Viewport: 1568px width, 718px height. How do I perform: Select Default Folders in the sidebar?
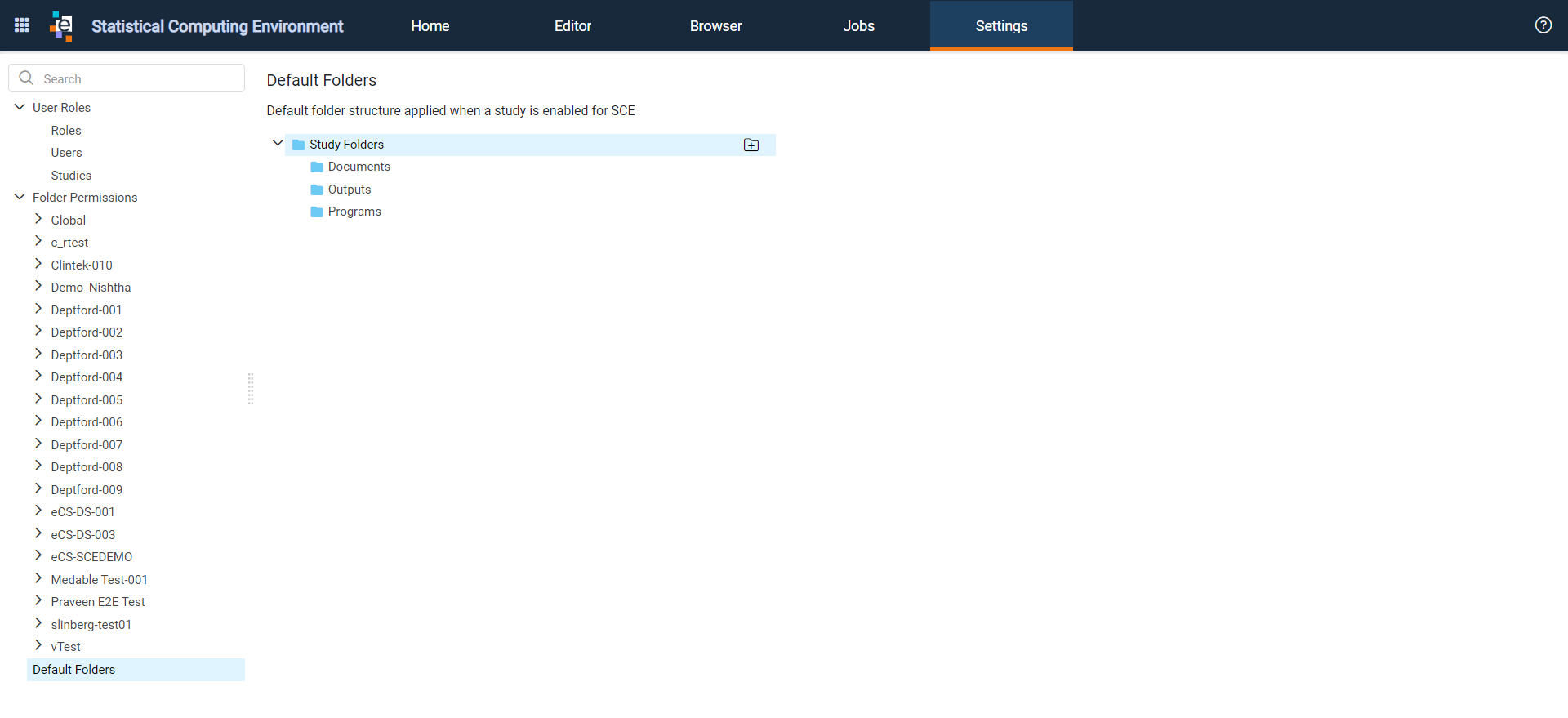136,670
